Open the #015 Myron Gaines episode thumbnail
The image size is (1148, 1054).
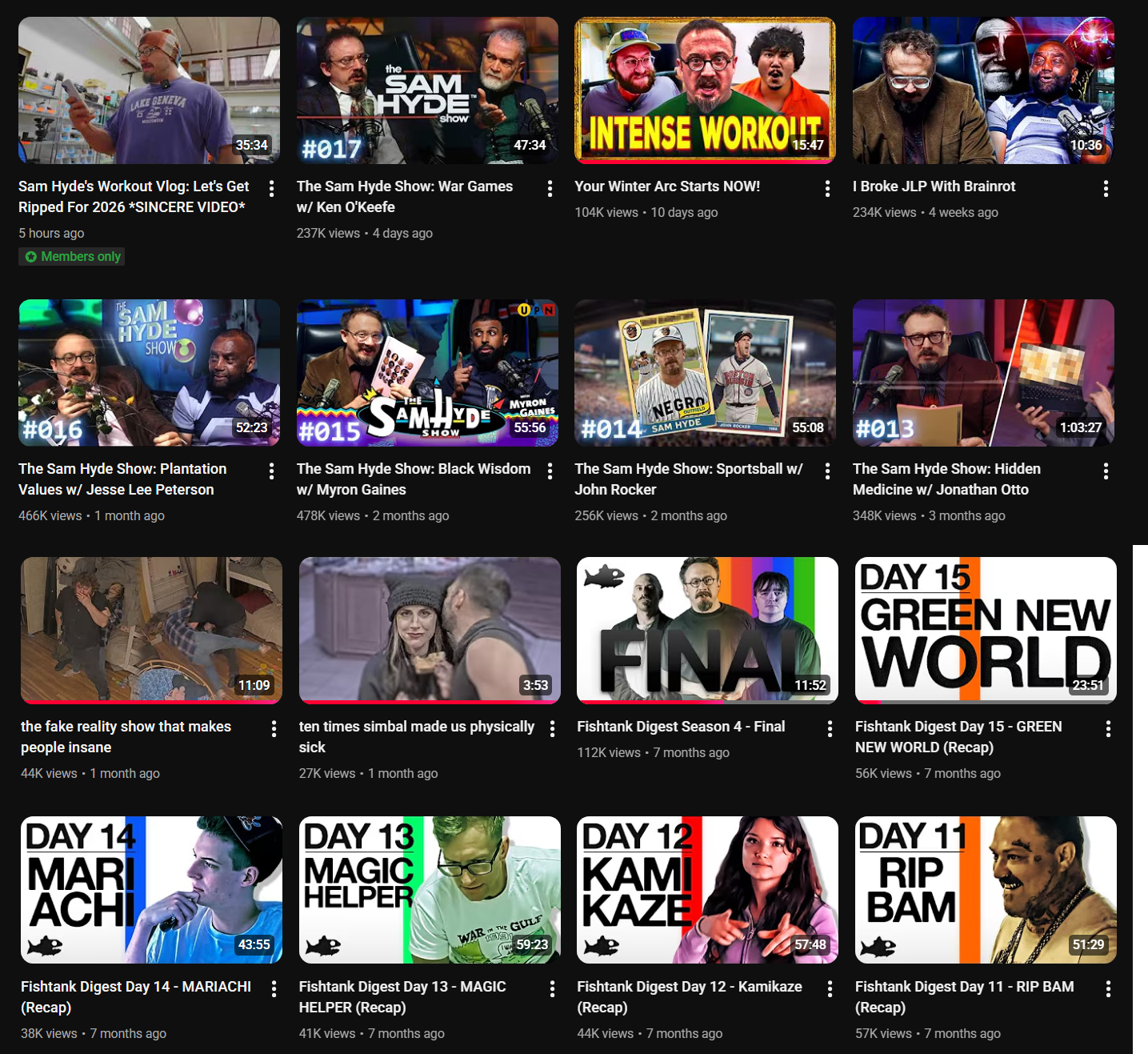click(427, 373)
